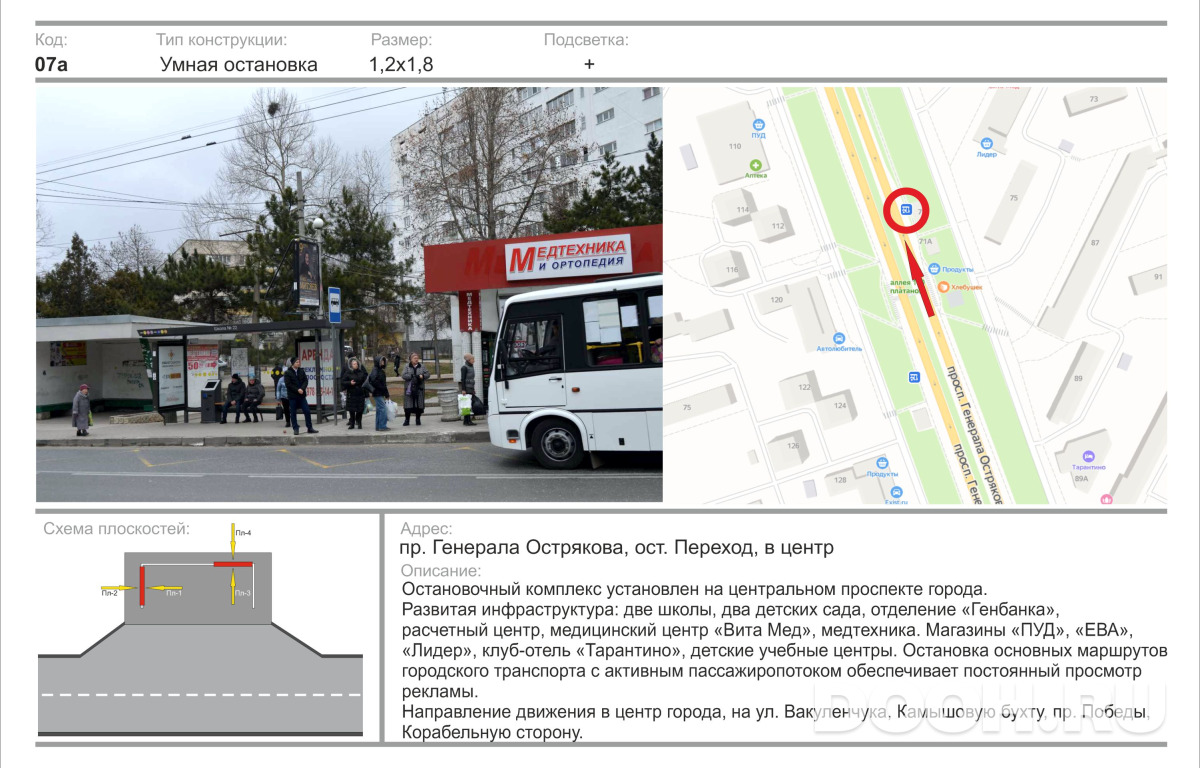Click the Пл-2 label in the scheme
Viewport: 1200px width, 768px height.
(109, 594)
